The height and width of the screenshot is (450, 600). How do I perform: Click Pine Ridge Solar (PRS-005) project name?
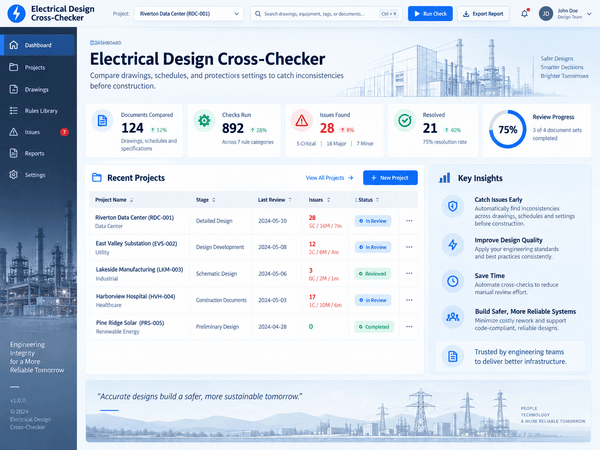130,323
